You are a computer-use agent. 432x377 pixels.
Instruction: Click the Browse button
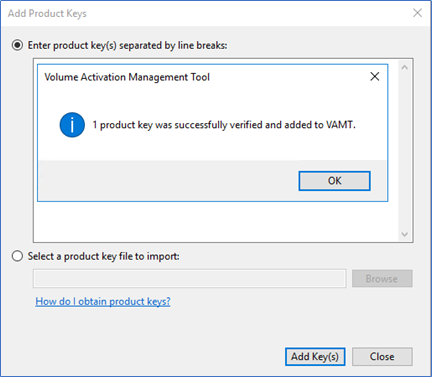tap(382, 279)
